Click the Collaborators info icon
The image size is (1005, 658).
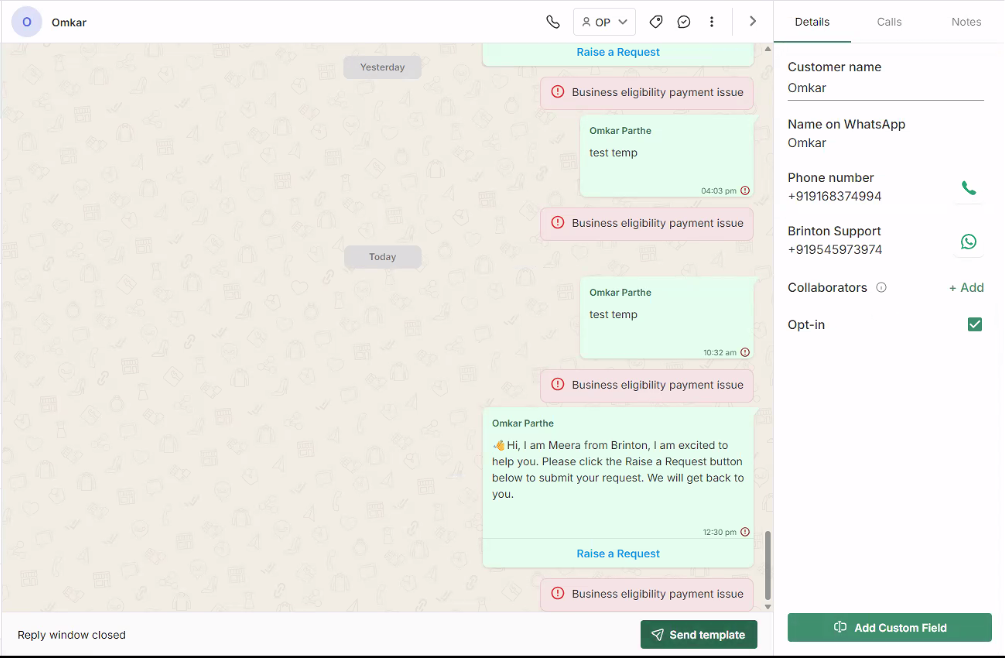coord(881,288)
